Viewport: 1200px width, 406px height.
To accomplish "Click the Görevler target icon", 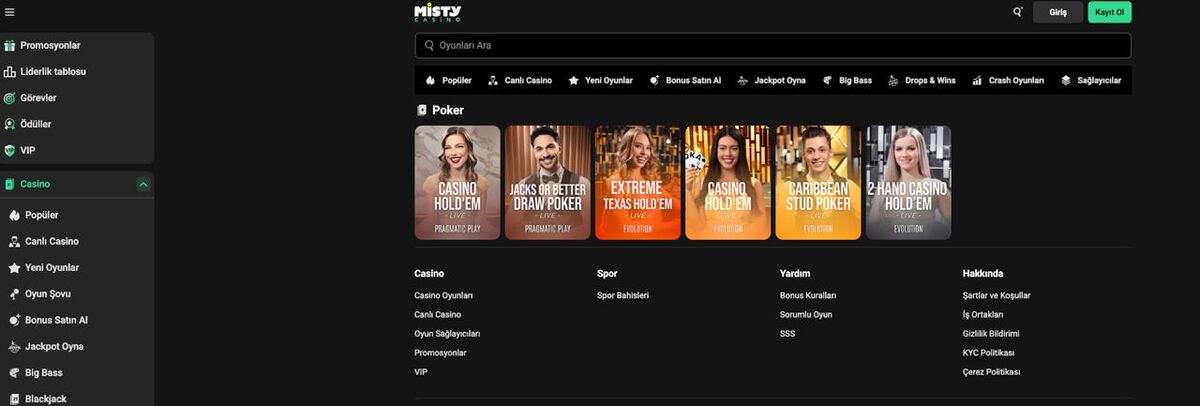I will click(10, 98).
